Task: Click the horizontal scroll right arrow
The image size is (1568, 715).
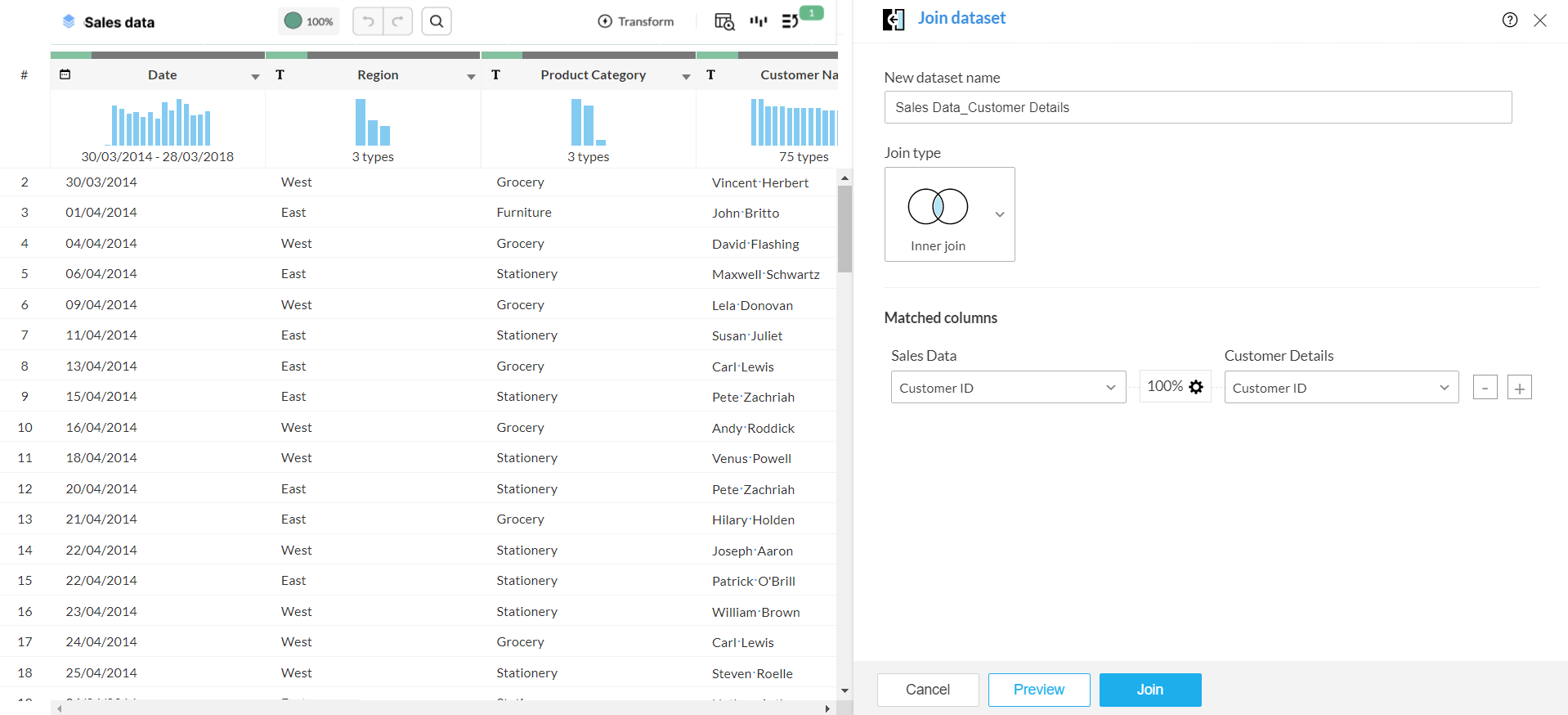Action: pos(827,708)
